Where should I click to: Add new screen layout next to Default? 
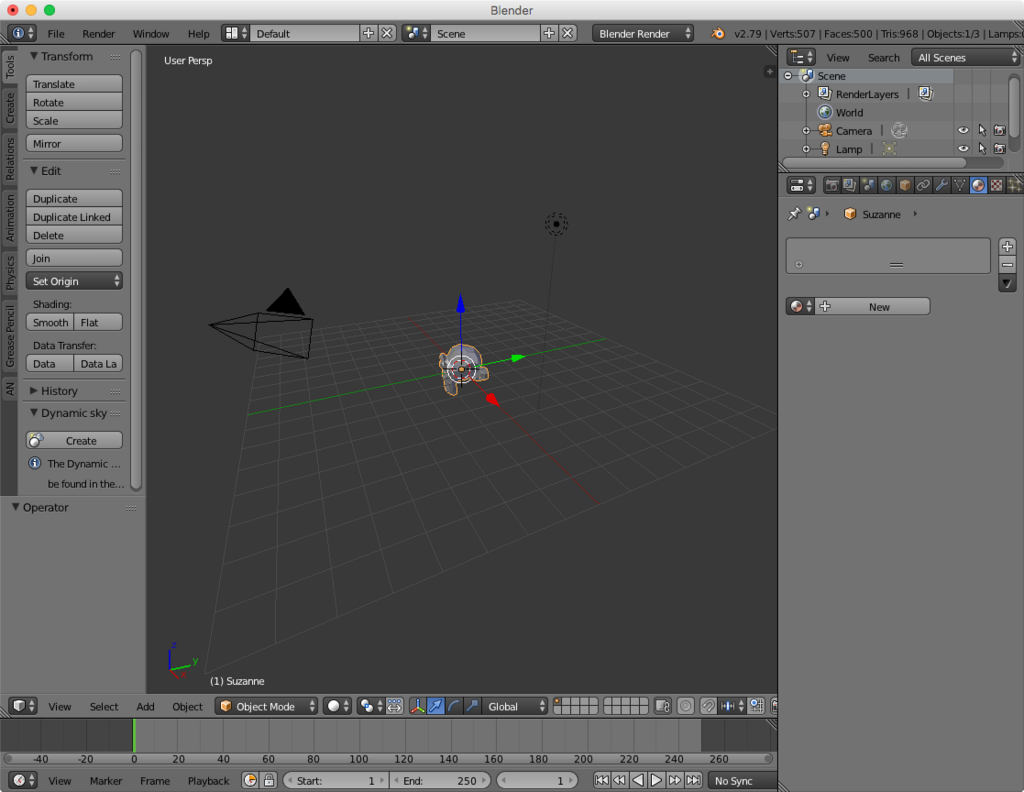click(368, 33)
